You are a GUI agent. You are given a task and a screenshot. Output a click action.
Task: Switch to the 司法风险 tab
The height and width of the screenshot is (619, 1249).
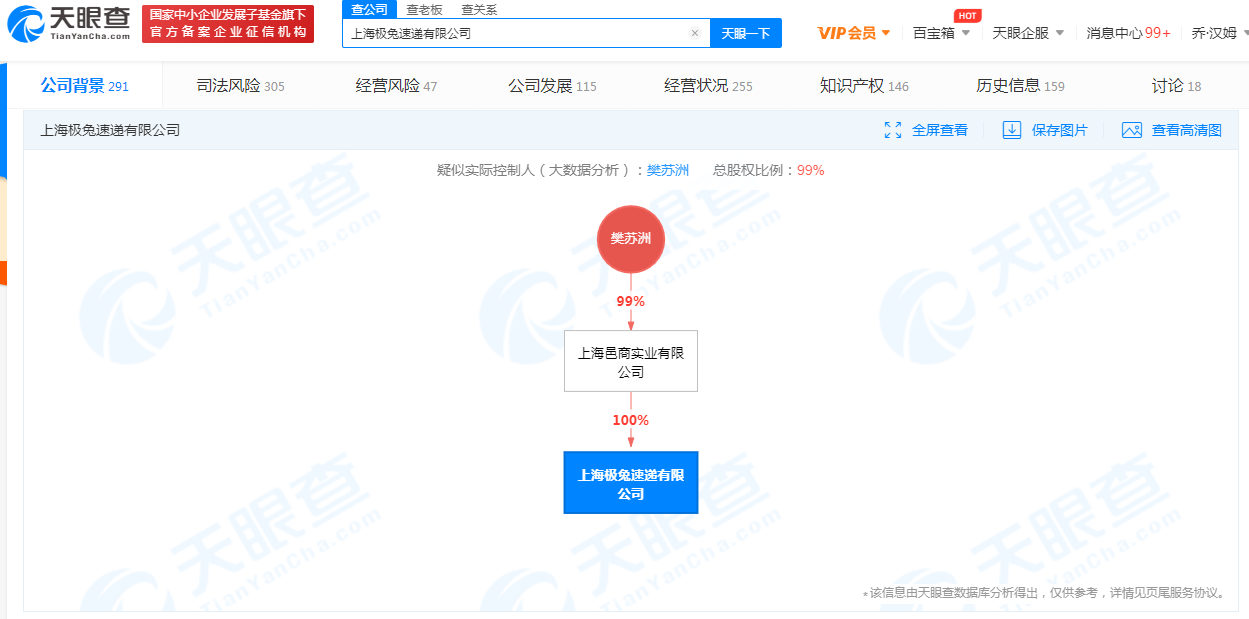(240, 86)
